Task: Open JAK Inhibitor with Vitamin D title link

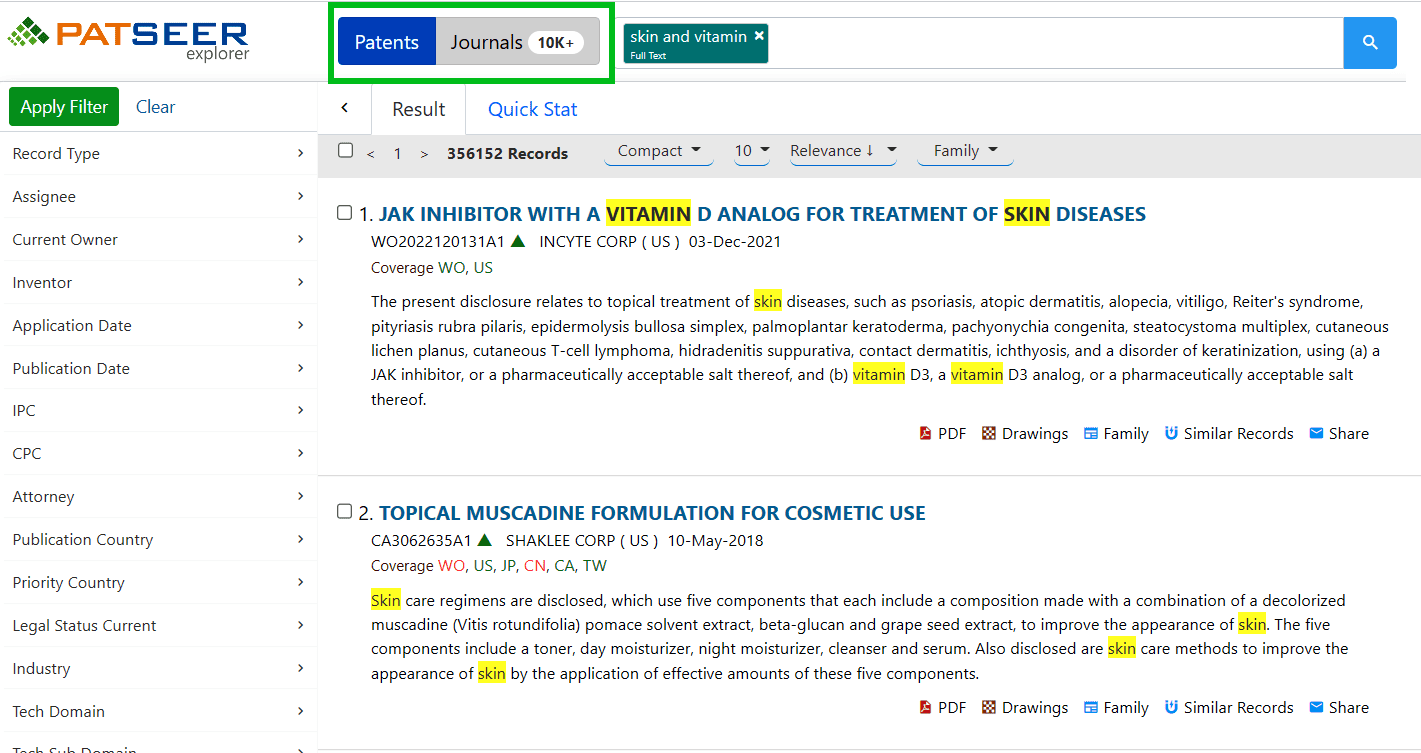Action: (x=762, y=214)
